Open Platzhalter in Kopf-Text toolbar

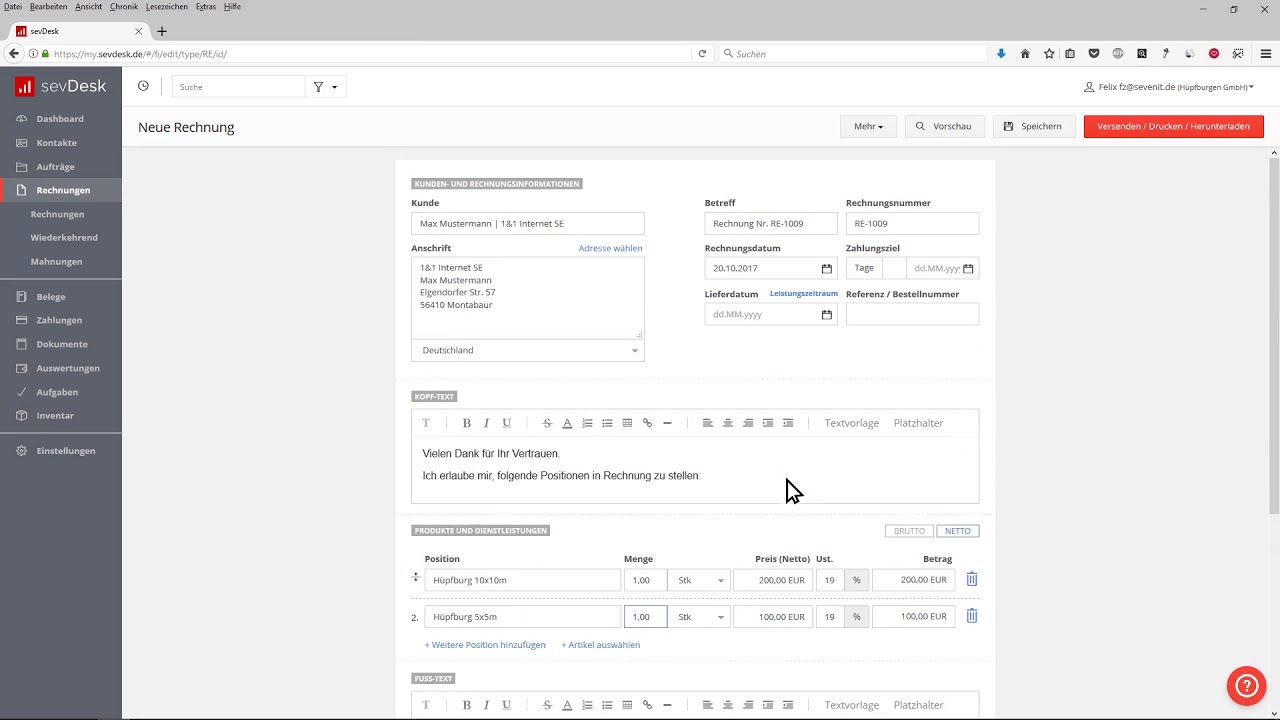click(x=918, y=423)
